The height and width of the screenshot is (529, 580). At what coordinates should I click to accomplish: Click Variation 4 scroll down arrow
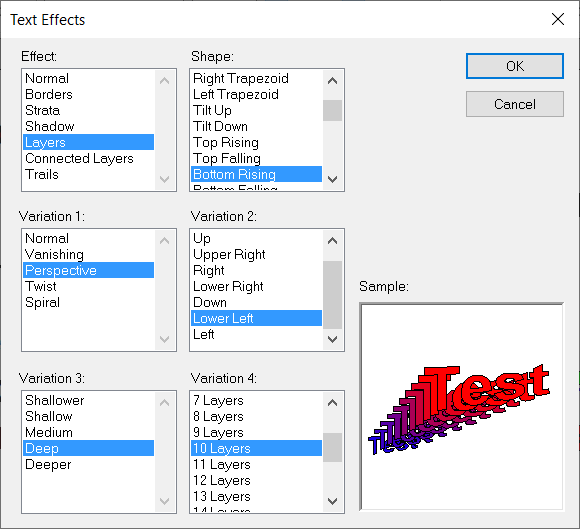332,501
